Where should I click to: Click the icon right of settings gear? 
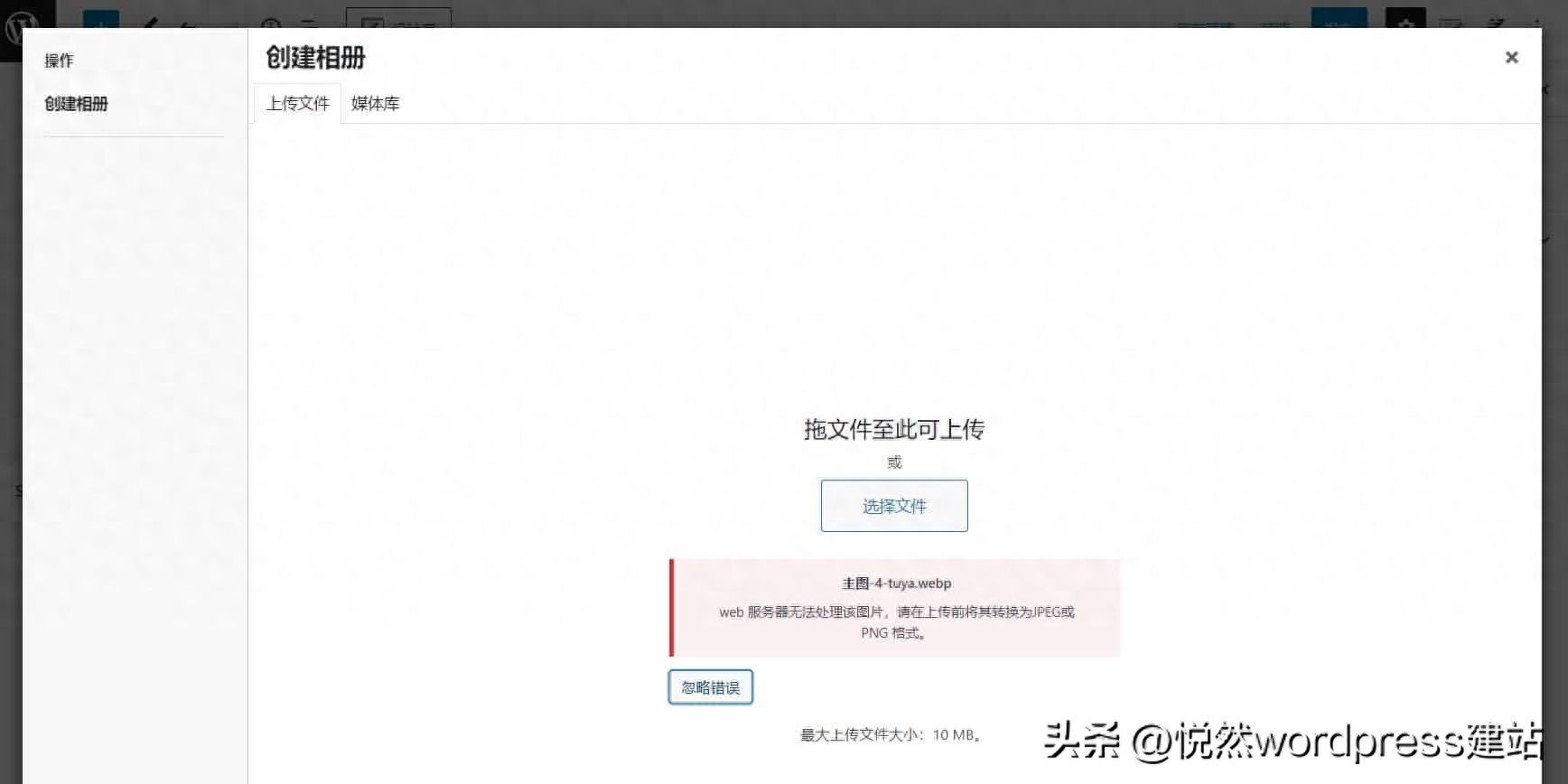1451,21
